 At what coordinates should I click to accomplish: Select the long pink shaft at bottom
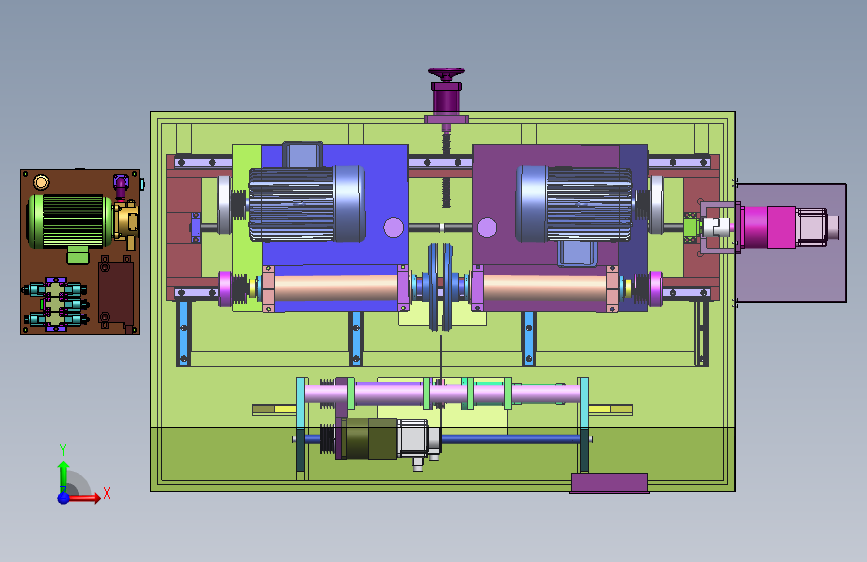coord(442,394)
